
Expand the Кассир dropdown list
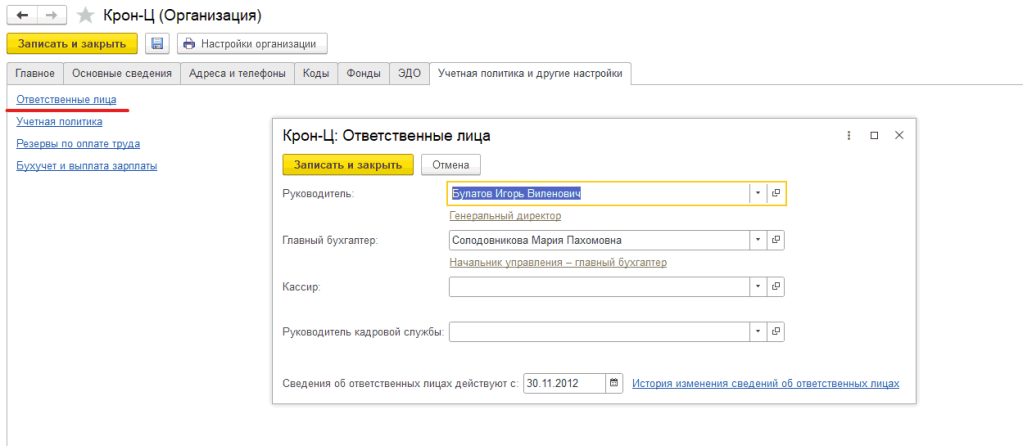click(x=758, y=287)
